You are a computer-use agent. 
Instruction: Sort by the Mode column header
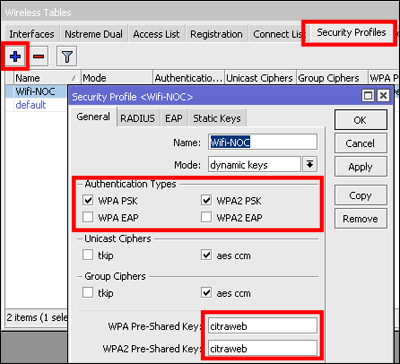coord(117,78)
